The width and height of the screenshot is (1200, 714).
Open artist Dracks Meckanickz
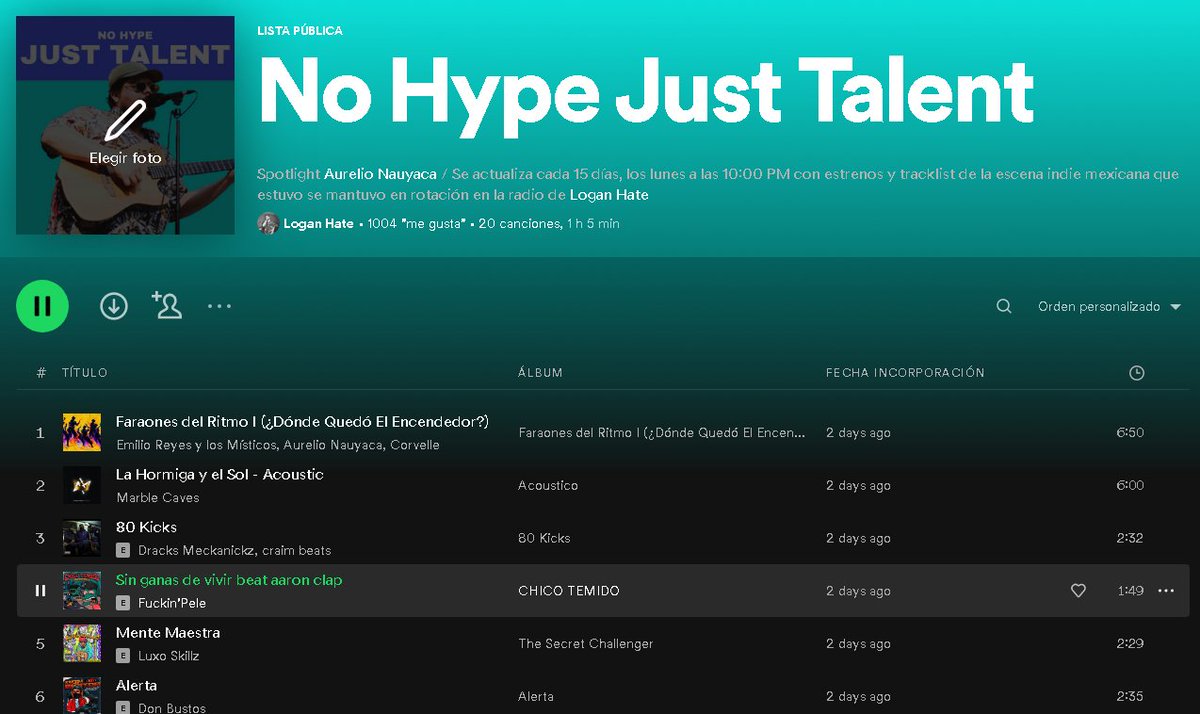pyautogui.click(x=197, y=550)
